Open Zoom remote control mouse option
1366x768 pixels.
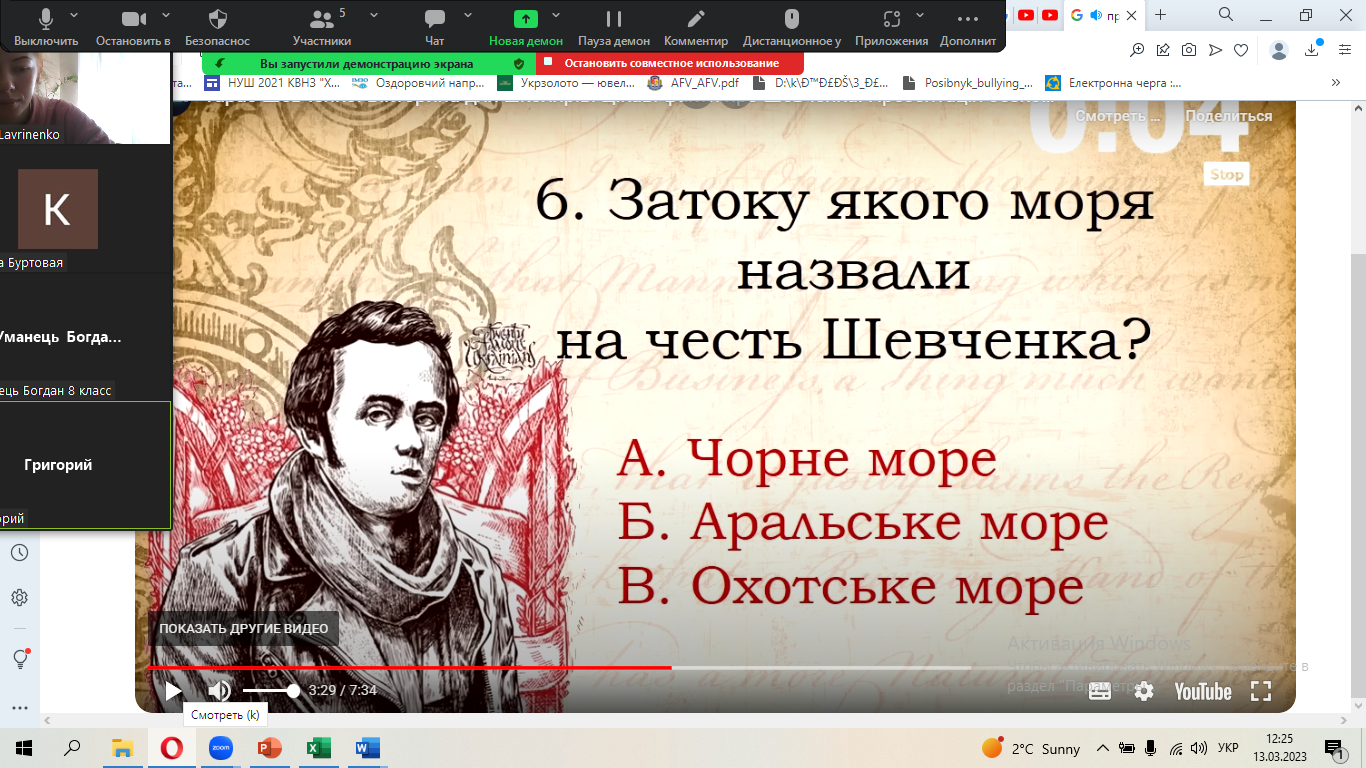pyautogui.click(x=791, y=27)
